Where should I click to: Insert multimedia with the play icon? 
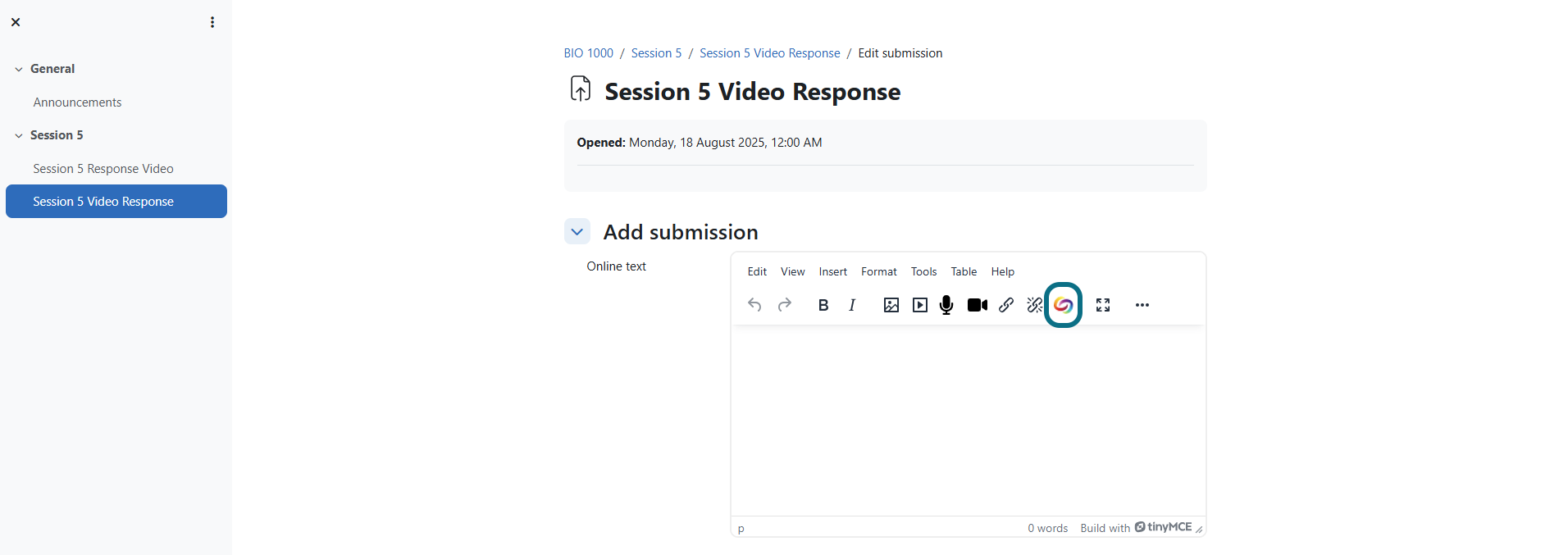coord(920,305)
